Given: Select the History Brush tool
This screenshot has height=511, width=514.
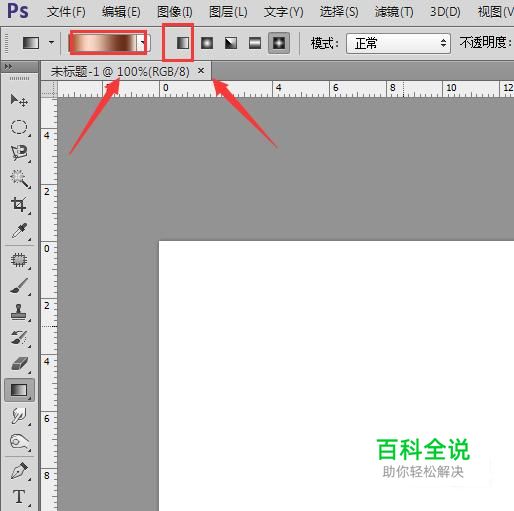Looking at the screenshot, I should (x=19, y=338).
